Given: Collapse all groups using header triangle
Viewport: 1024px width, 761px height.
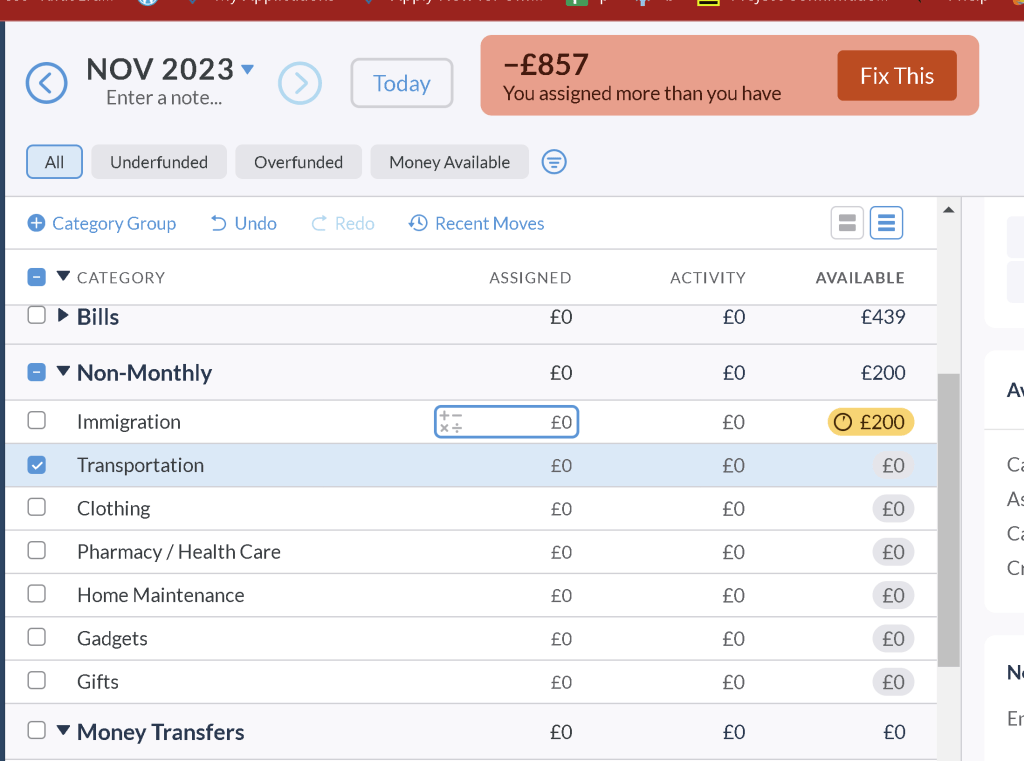Looking at the screenshot, I should point(63,276).
